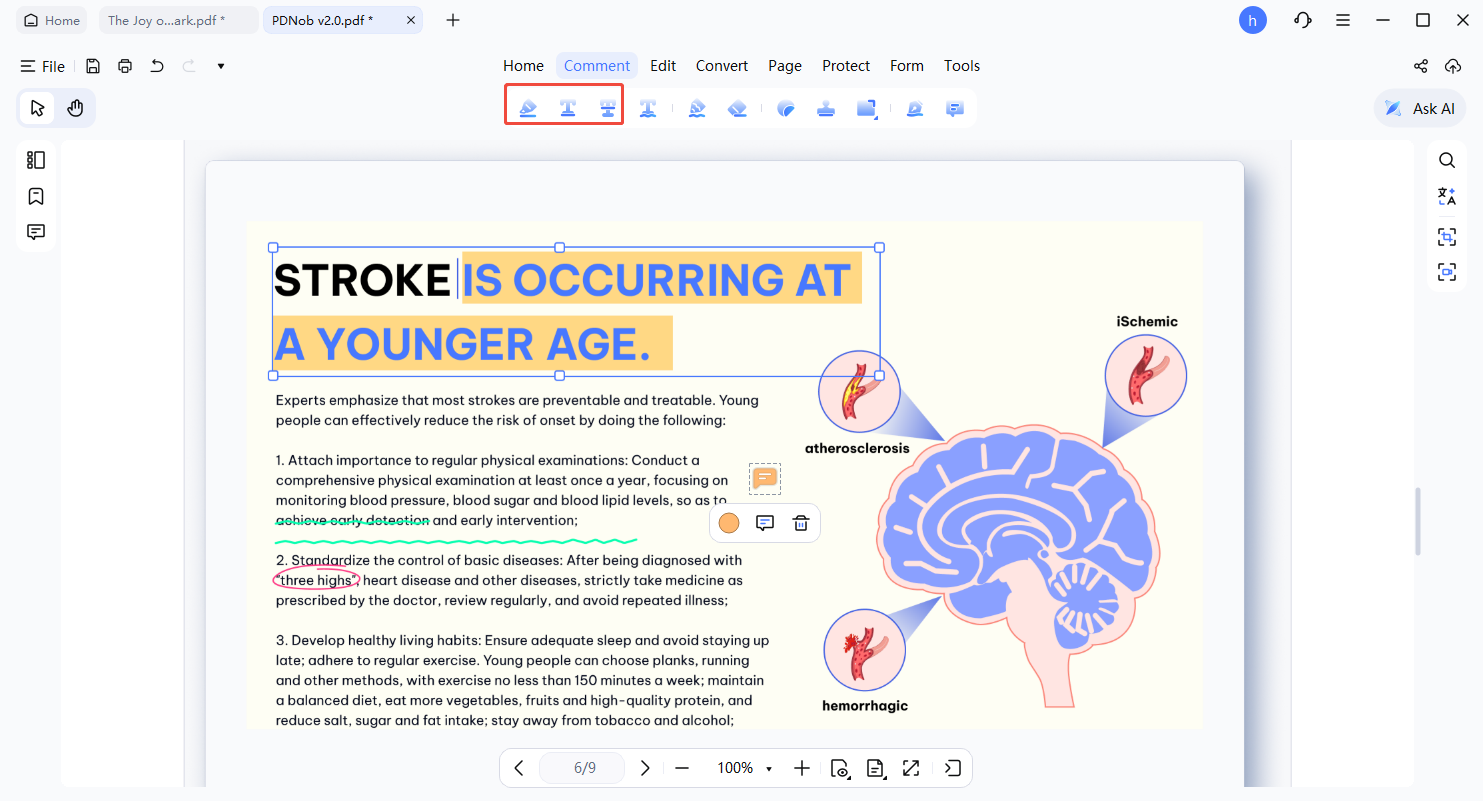Screen dimensions: 1483x801
Task: Open the zoom percentage dropdown
Action: click(744, 768)
